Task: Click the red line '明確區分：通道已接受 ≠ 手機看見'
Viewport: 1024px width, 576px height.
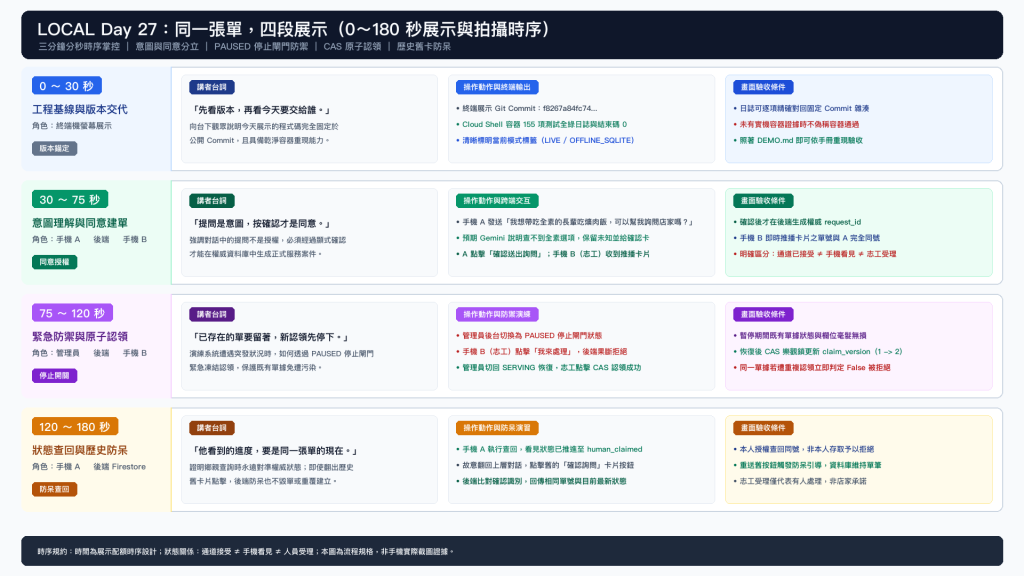Action: [x=814, y=254]
